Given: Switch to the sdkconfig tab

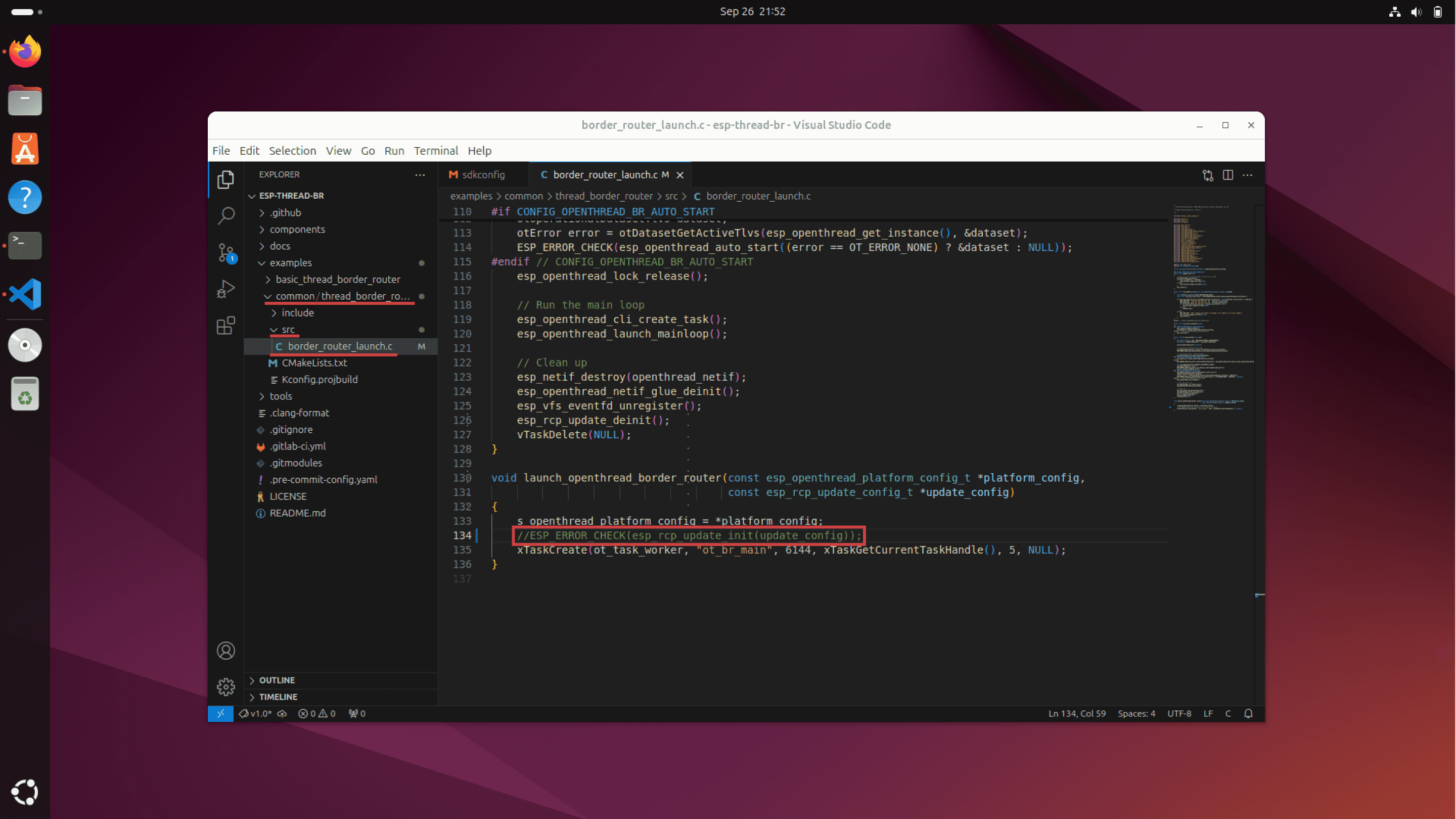Looking at the screenshot, I should click(x=482, y=174).
